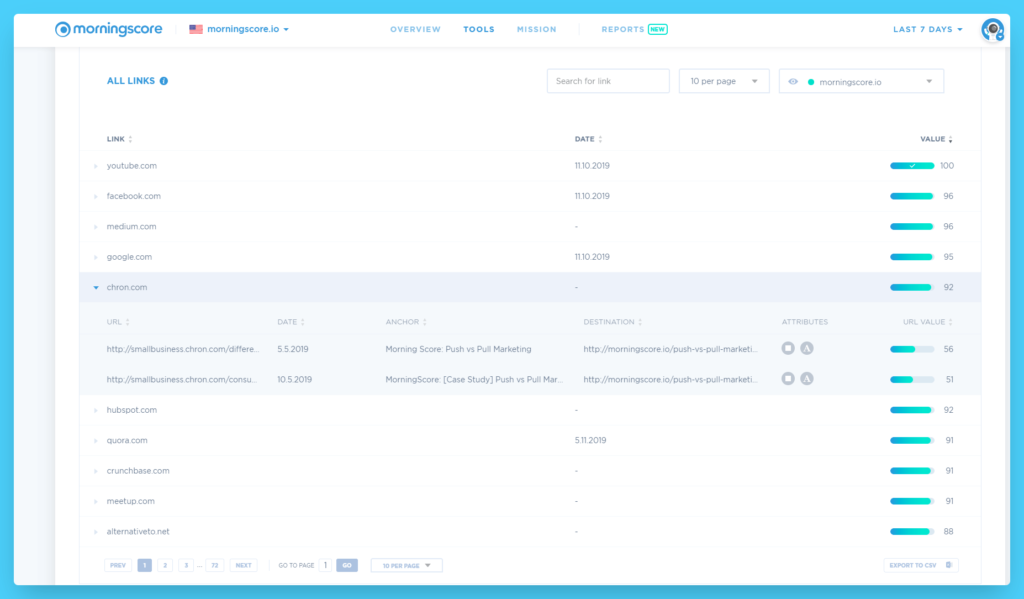This screenshot has width=1024, height=599.
Task: Click the Prev pagination button
Action: click(x=118, y=565)
